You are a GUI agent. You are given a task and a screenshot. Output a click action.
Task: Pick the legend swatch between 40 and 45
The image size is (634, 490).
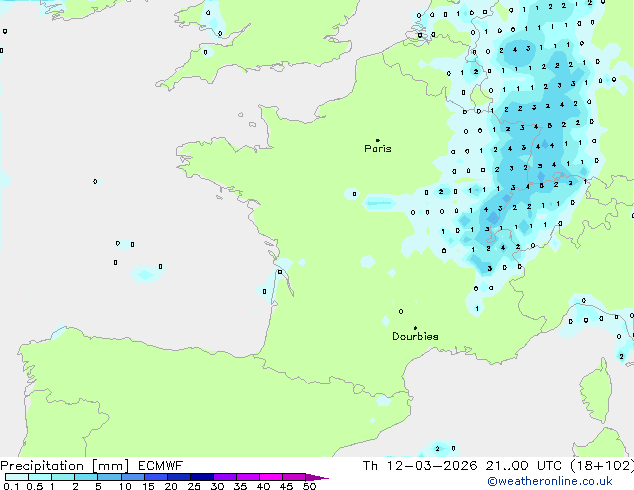271,477
